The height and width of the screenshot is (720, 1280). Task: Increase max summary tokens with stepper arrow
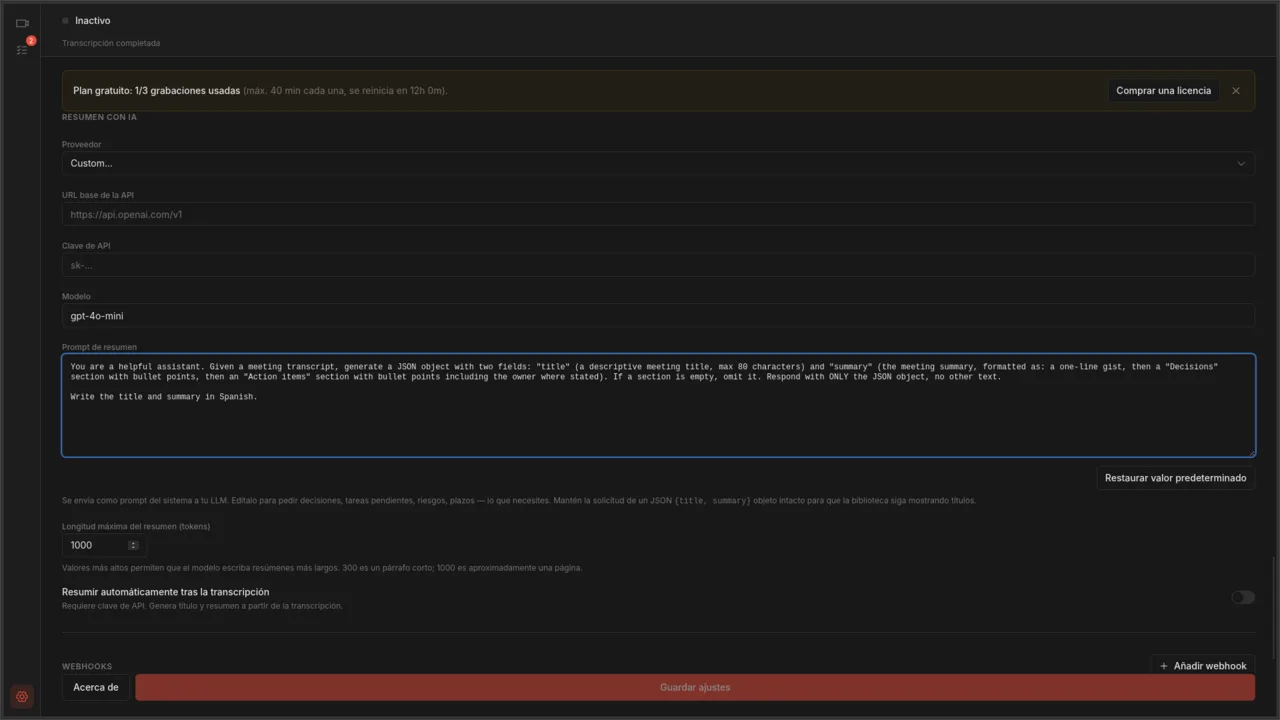pyautogui.click(x=133, y=543)
